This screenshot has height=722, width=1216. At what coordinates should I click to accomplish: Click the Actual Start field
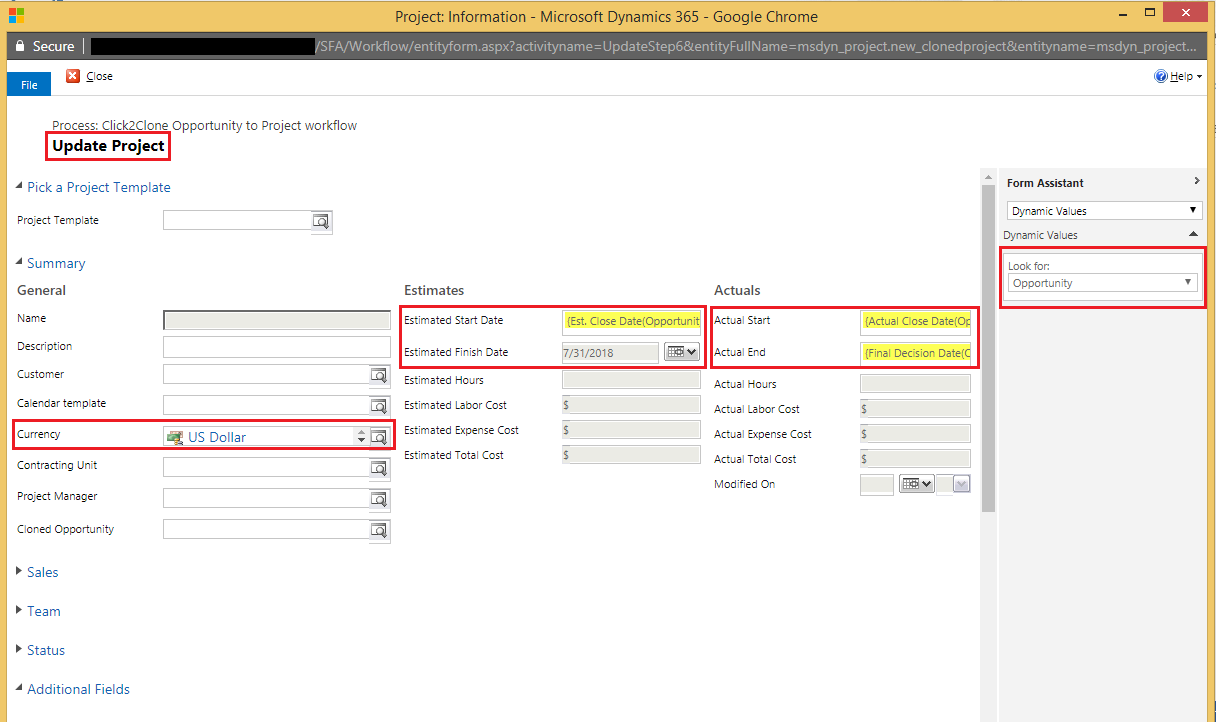(x=916, y=321)
